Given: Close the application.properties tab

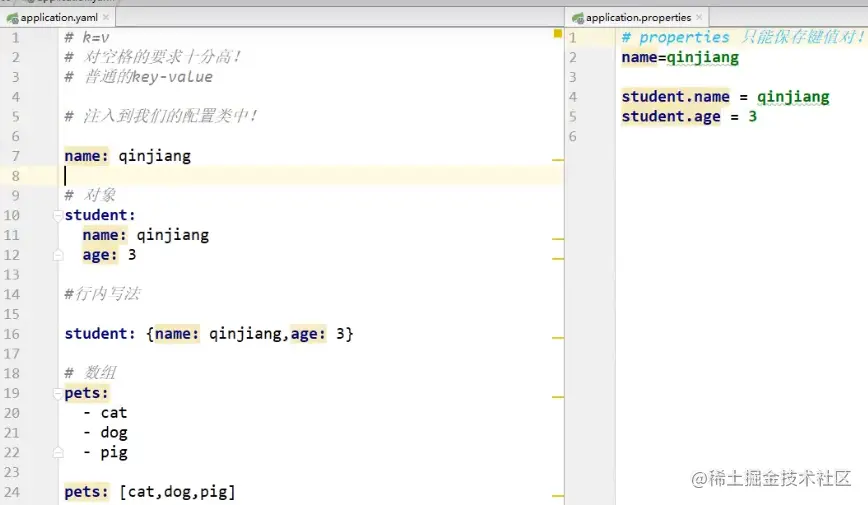Looking at the screenshot, I should (x=699, y=18).
